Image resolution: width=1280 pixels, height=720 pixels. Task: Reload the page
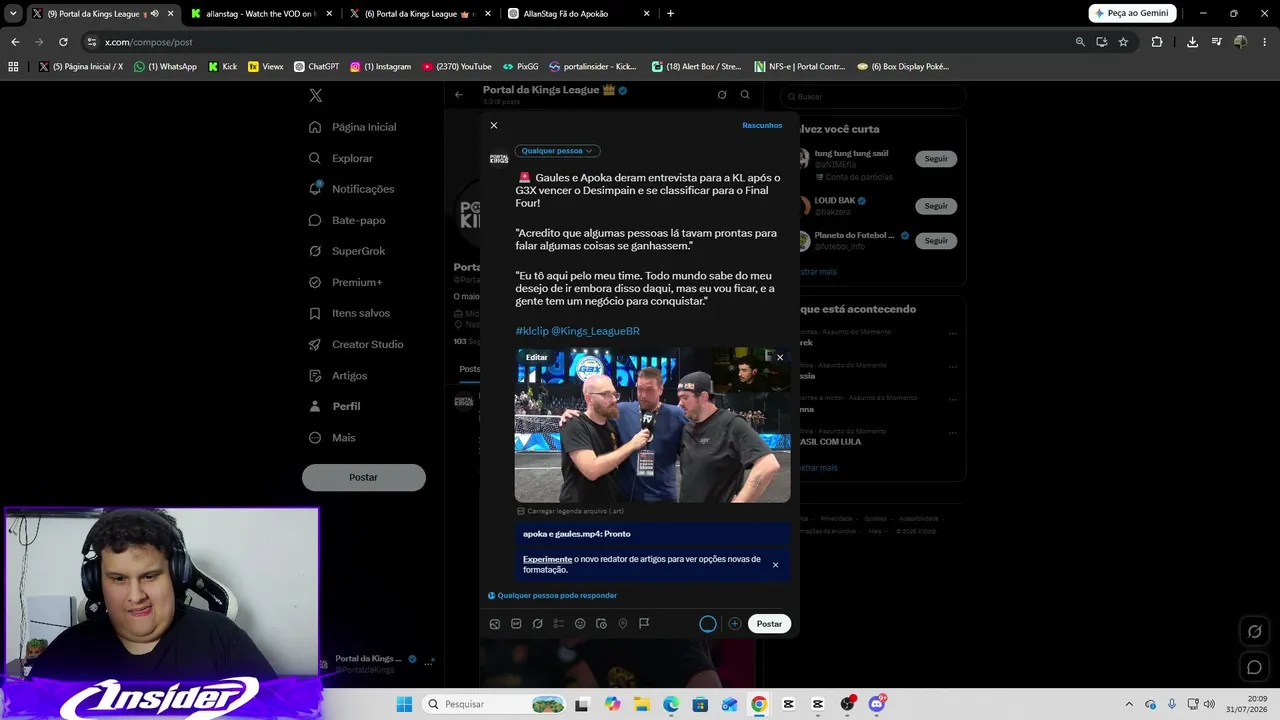[x=63, y=42]
